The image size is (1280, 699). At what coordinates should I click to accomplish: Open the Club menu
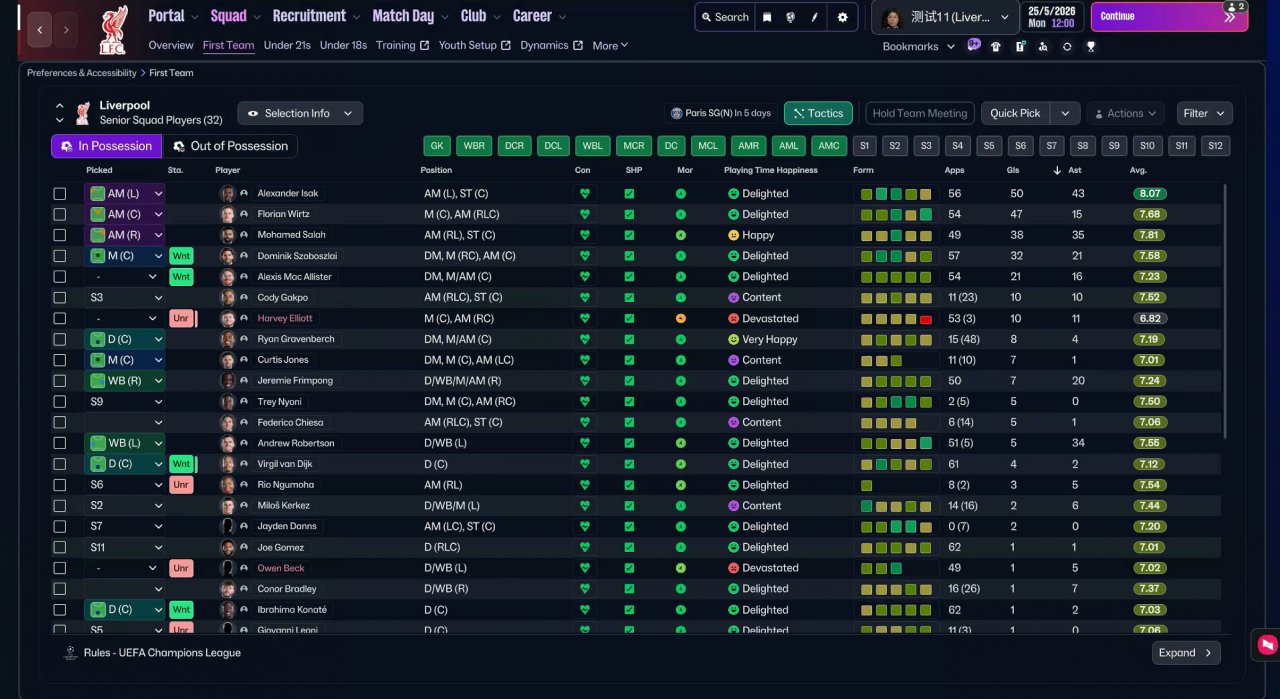tap(479, 16)
